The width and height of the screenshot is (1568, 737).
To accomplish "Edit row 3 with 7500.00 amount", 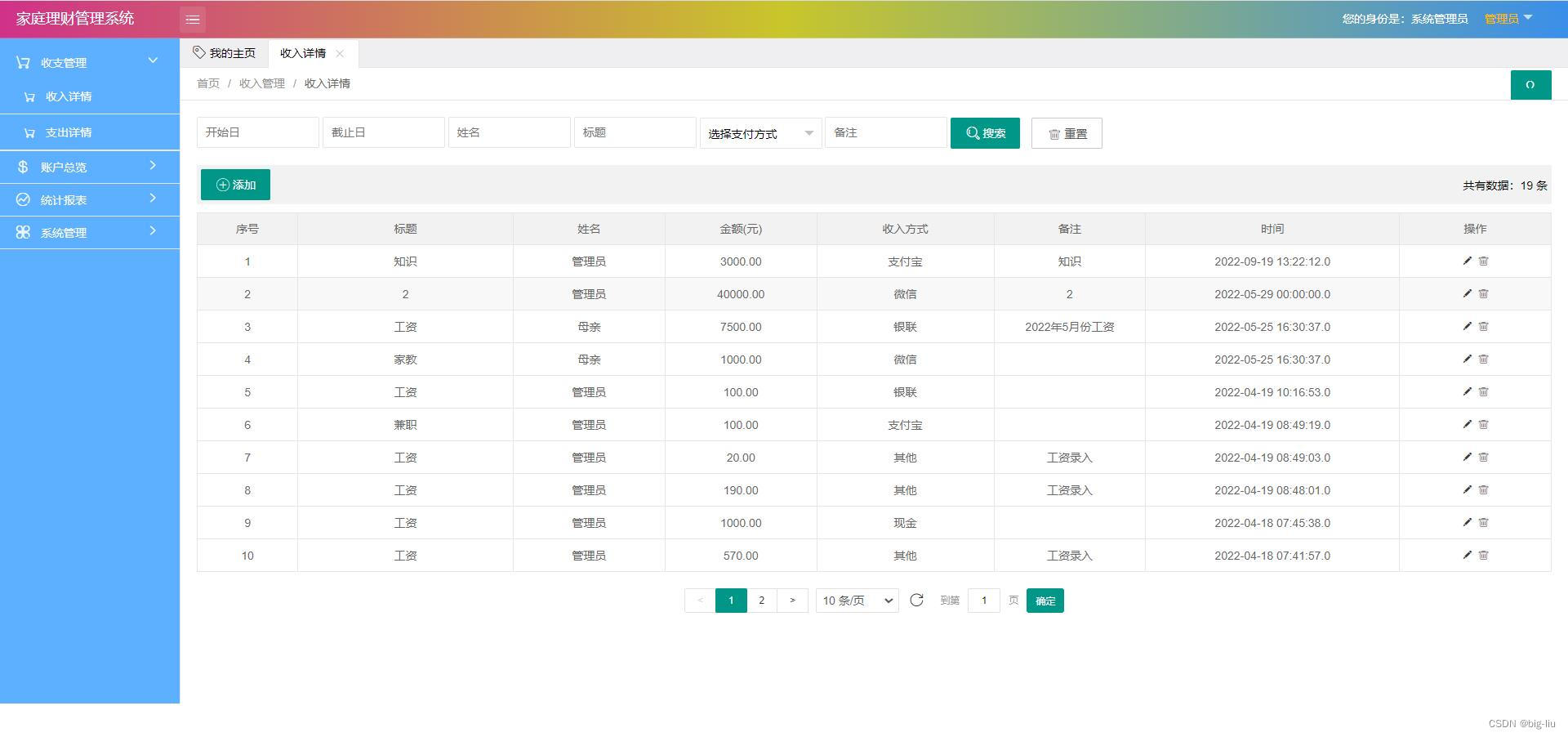I will pos(1467,326).
